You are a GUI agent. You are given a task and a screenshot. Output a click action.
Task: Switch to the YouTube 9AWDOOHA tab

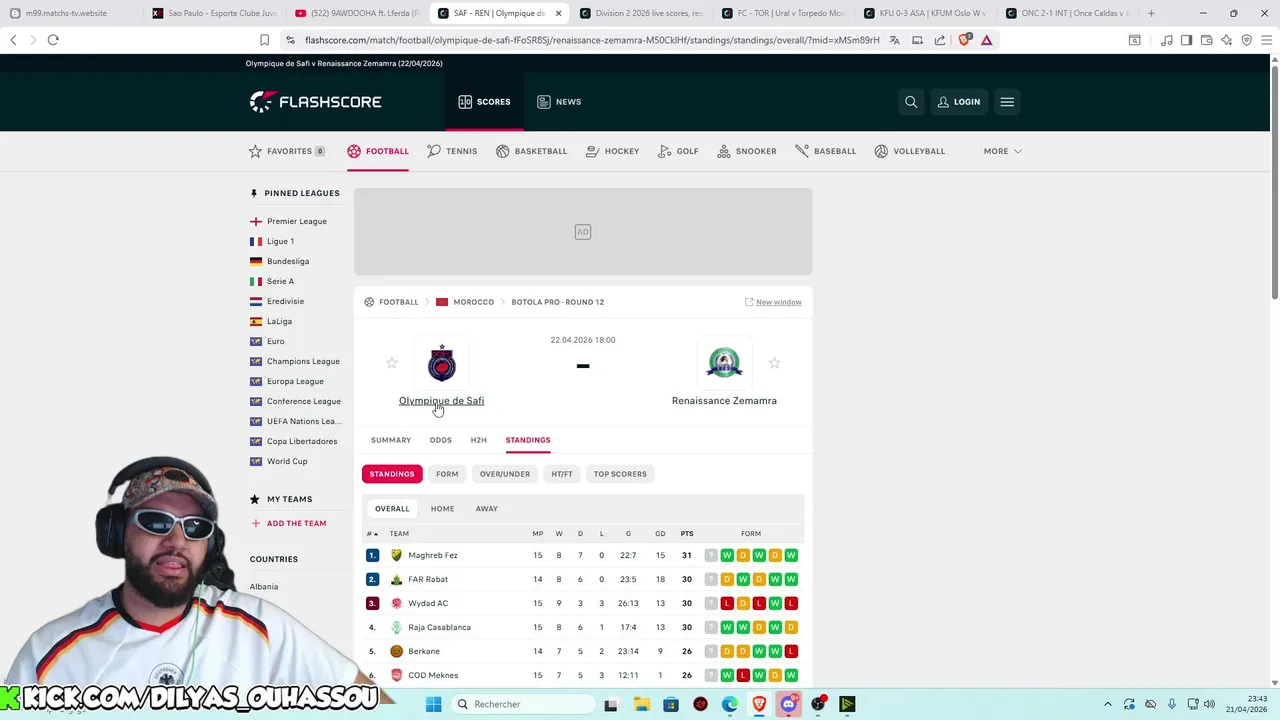coord(357,13)
